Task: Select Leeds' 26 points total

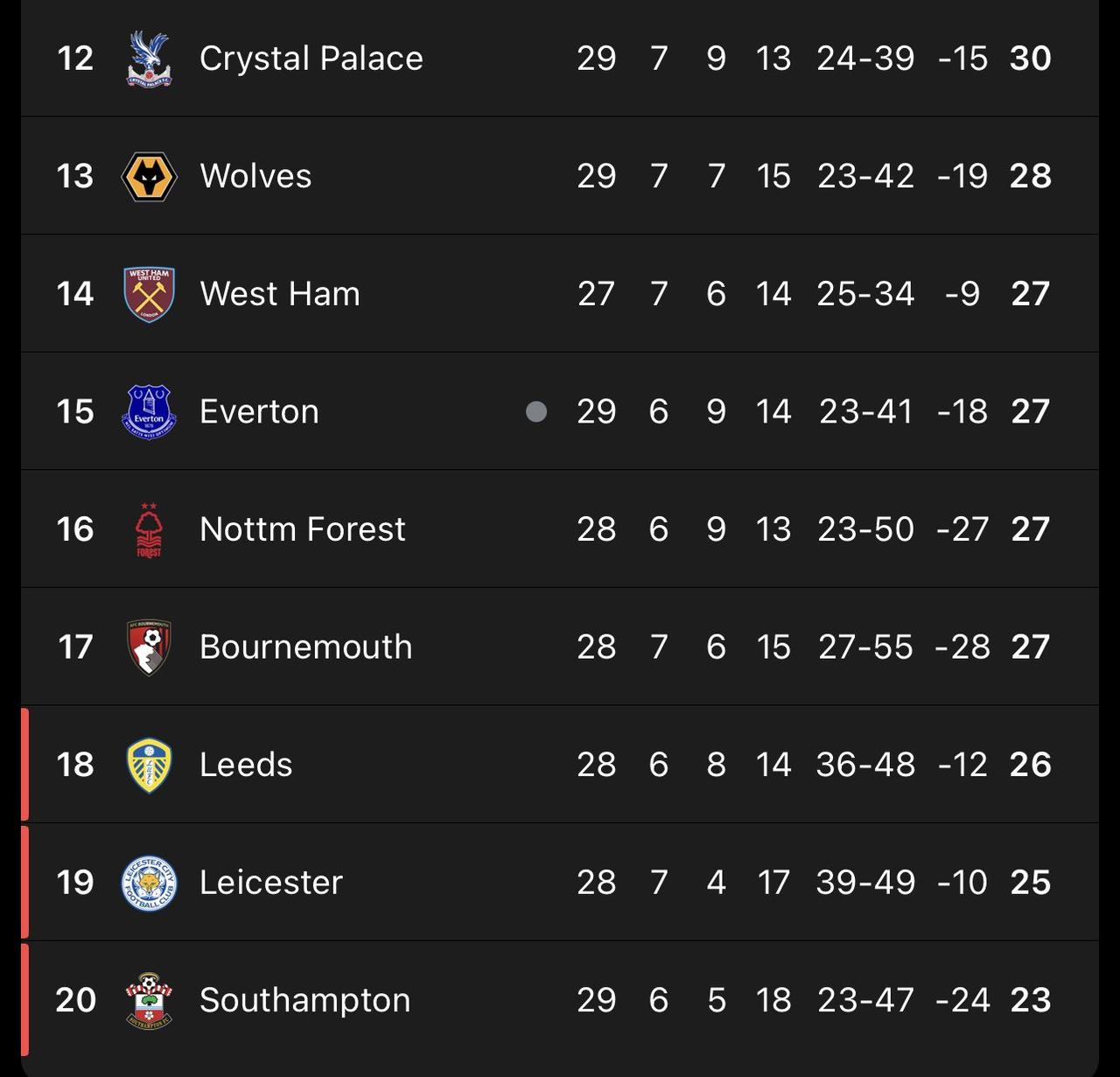Action: click(1031, 765)
